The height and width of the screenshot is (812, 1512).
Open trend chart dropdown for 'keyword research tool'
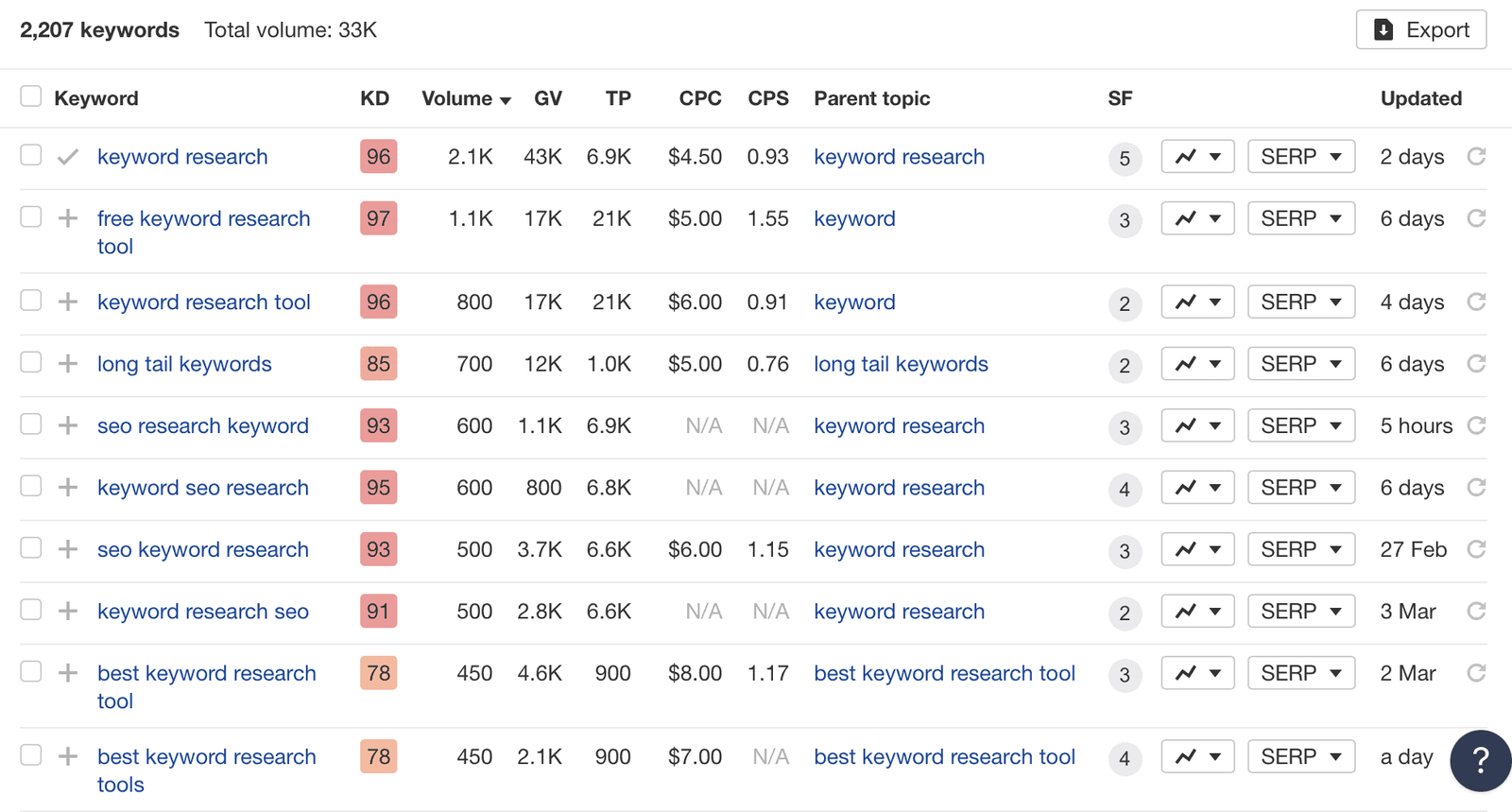click(x=1197, y=302)
